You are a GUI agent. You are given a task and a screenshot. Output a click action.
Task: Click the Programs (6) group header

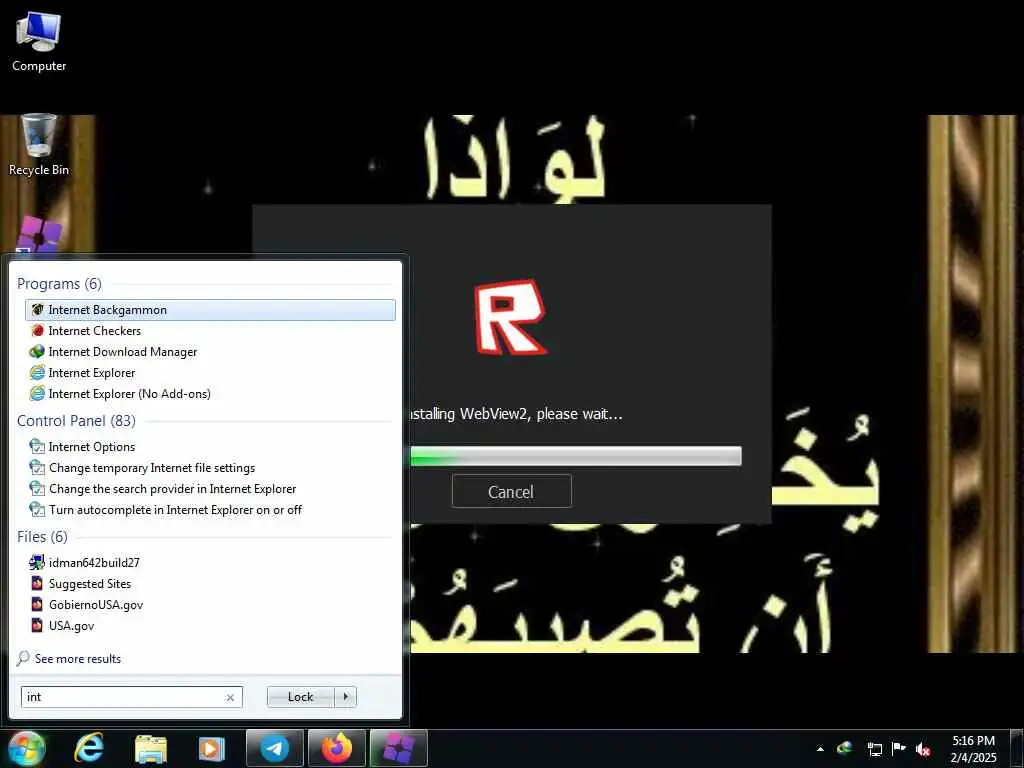click(x=59, y=283)
